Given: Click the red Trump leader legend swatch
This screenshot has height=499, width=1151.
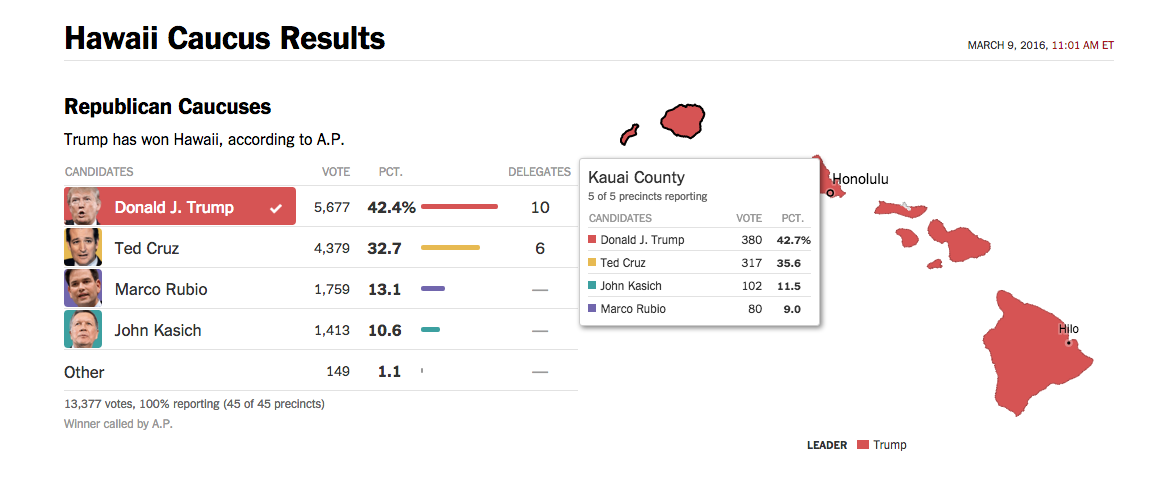Looking at the screenshot, I should pyautogui.click(x=863, y=445).
